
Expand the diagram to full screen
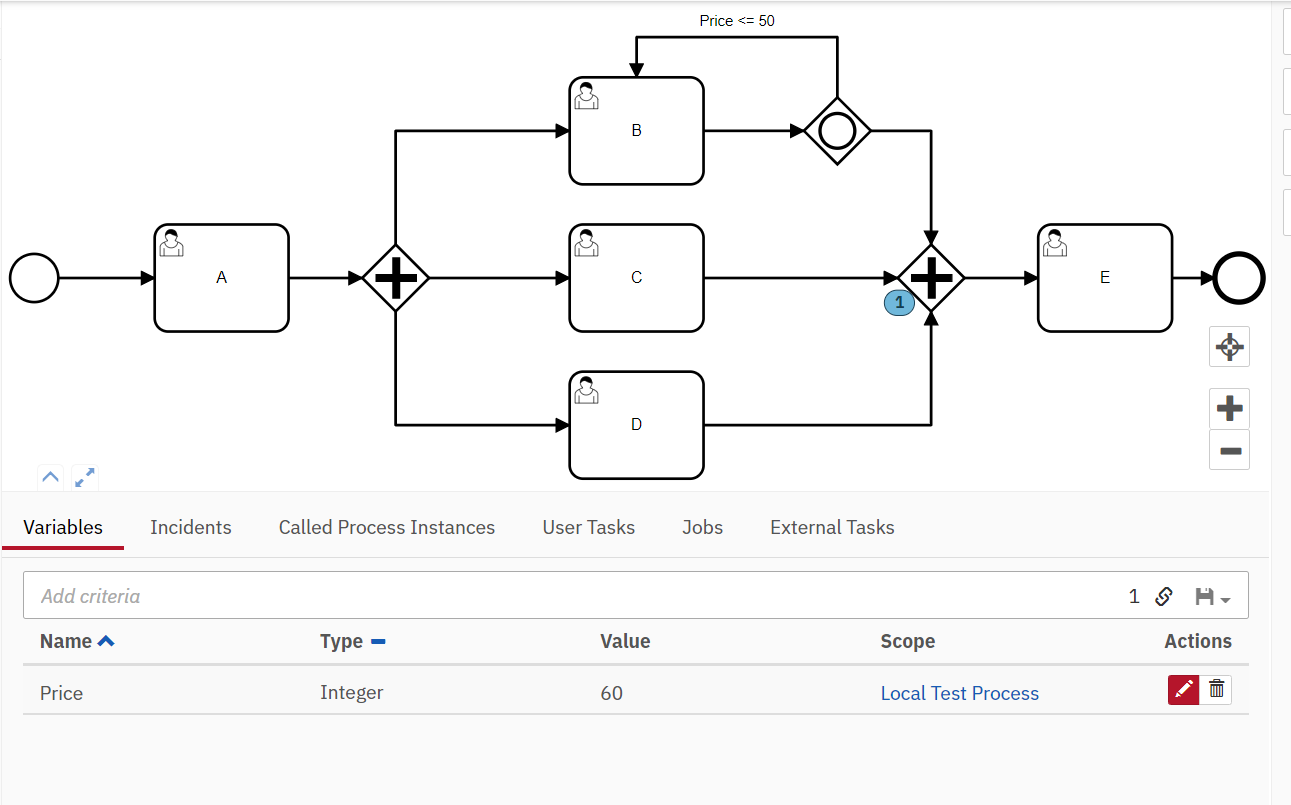pos(84,477)
